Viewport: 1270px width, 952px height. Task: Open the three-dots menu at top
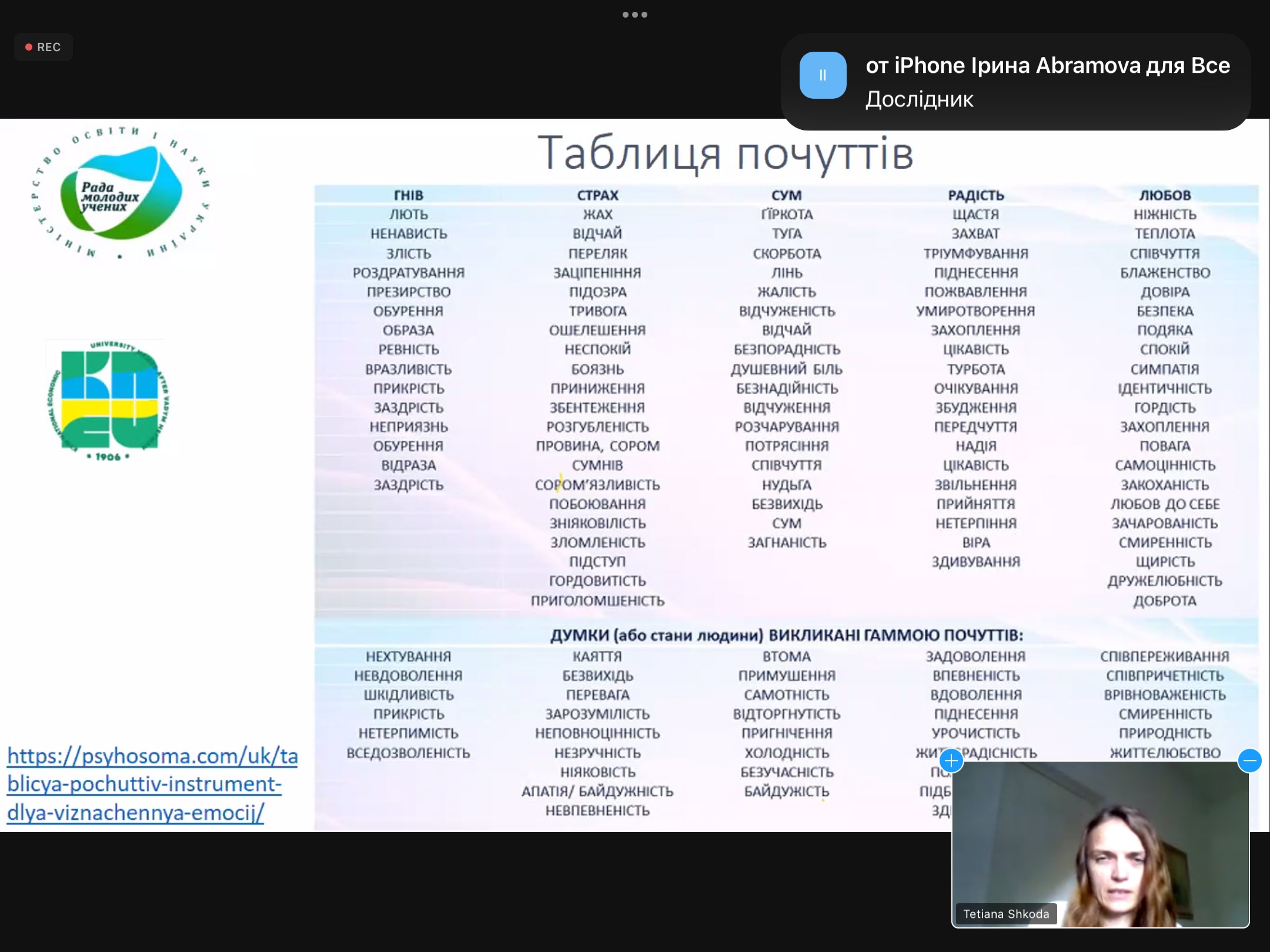pyautogui.click(x=634, y=15)
